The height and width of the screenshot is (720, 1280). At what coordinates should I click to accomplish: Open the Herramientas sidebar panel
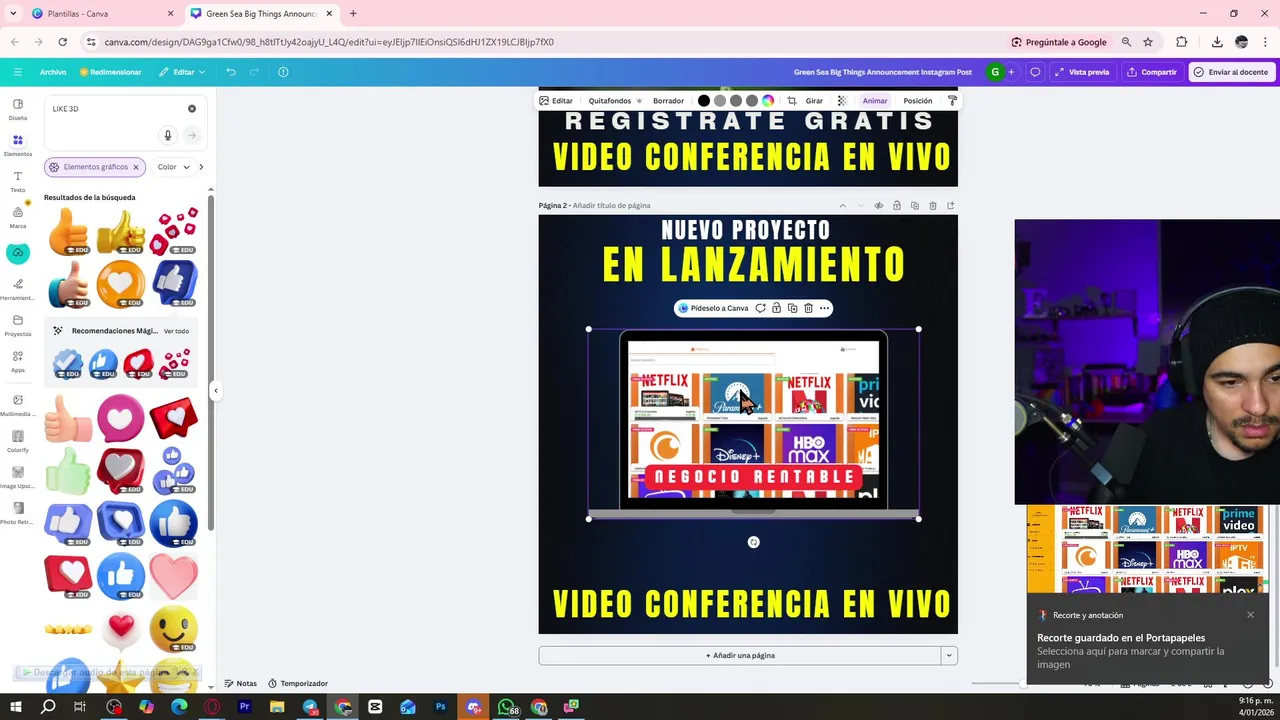point(18,289)
